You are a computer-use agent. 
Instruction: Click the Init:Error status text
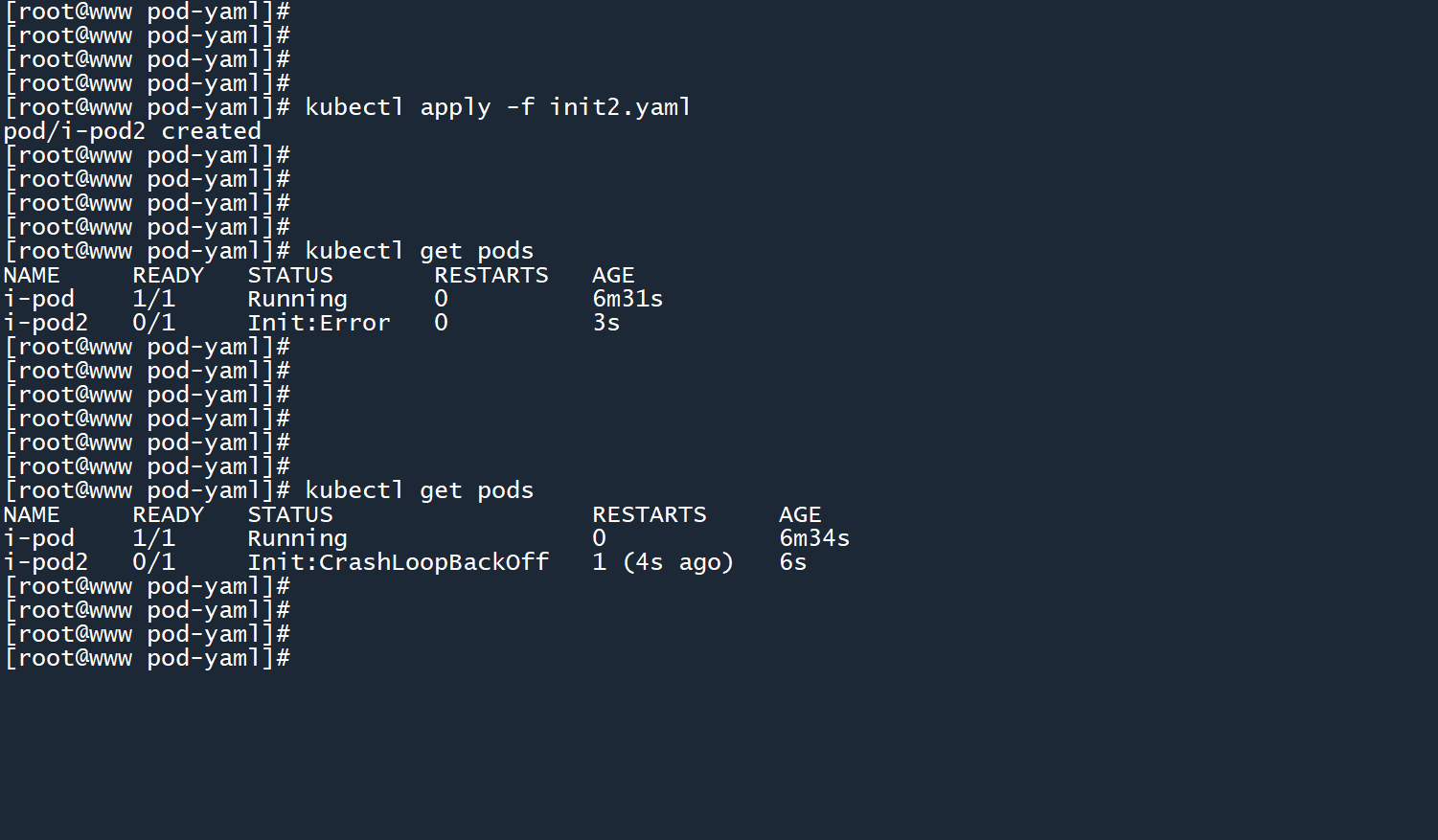coord(319,323)
